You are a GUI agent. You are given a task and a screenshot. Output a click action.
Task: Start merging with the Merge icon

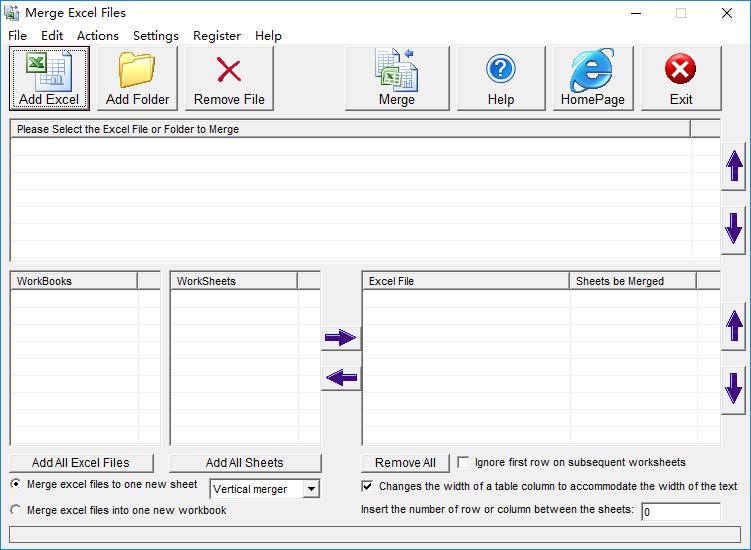tap(397, 70)
